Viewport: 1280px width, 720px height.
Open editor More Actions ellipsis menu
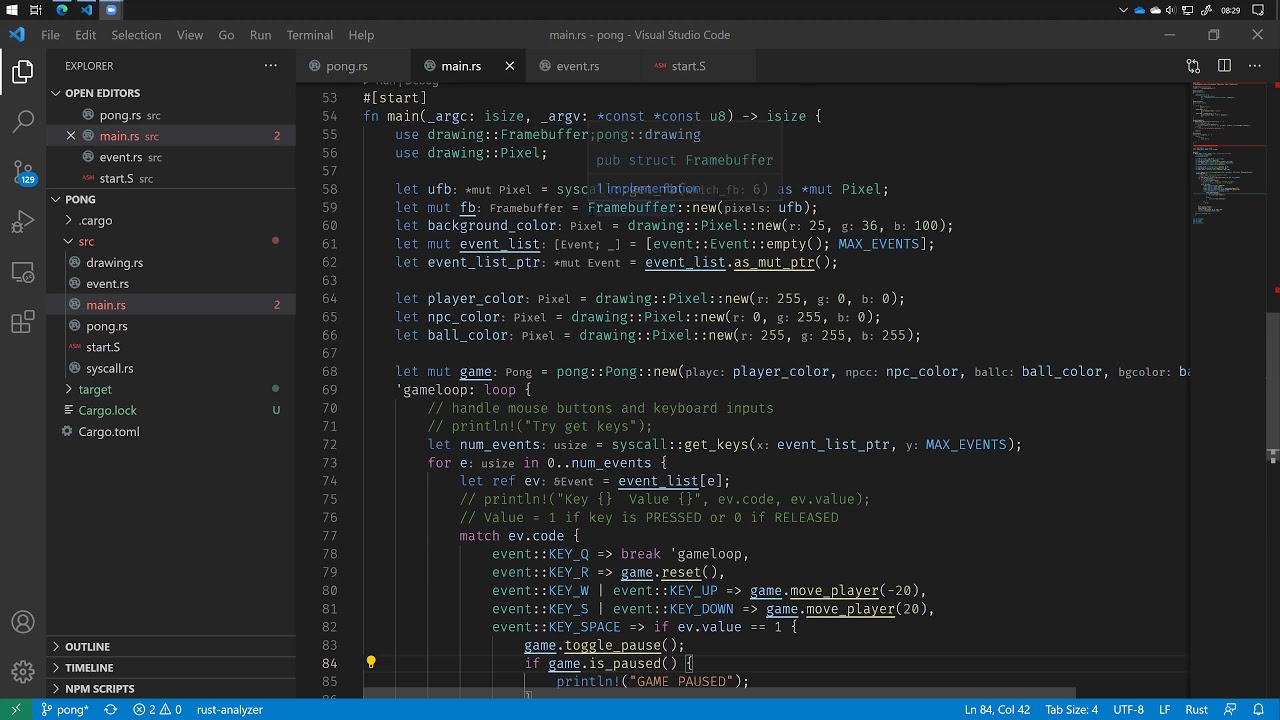[x=1255, y=66]
